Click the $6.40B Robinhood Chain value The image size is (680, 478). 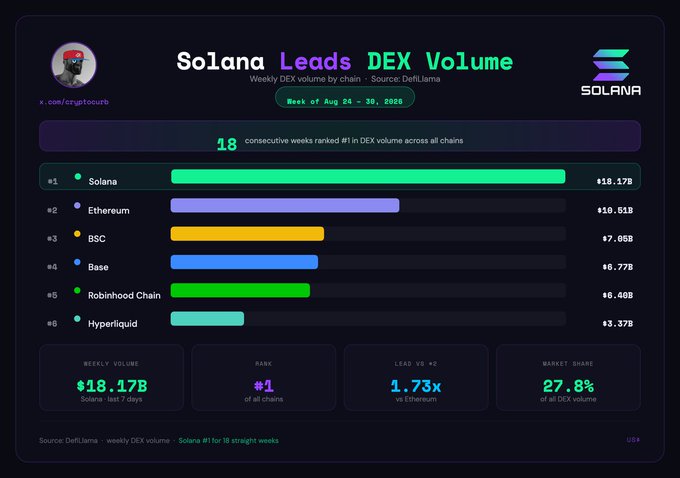point(618,295)
